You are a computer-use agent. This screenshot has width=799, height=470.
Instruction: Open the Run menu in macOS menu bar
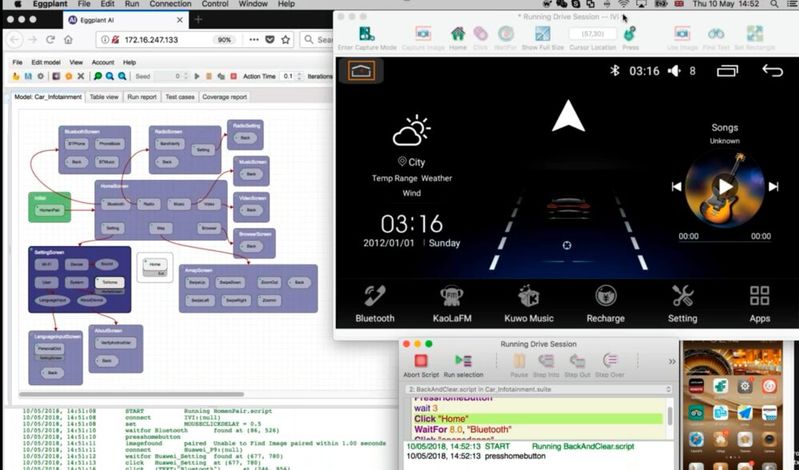[x=131, y=4]
